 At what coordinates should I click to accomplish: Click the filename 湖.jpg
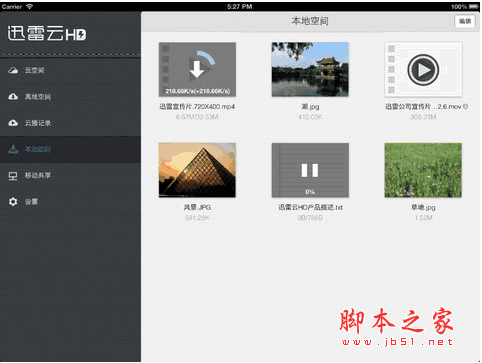click(x=310, y=107)
